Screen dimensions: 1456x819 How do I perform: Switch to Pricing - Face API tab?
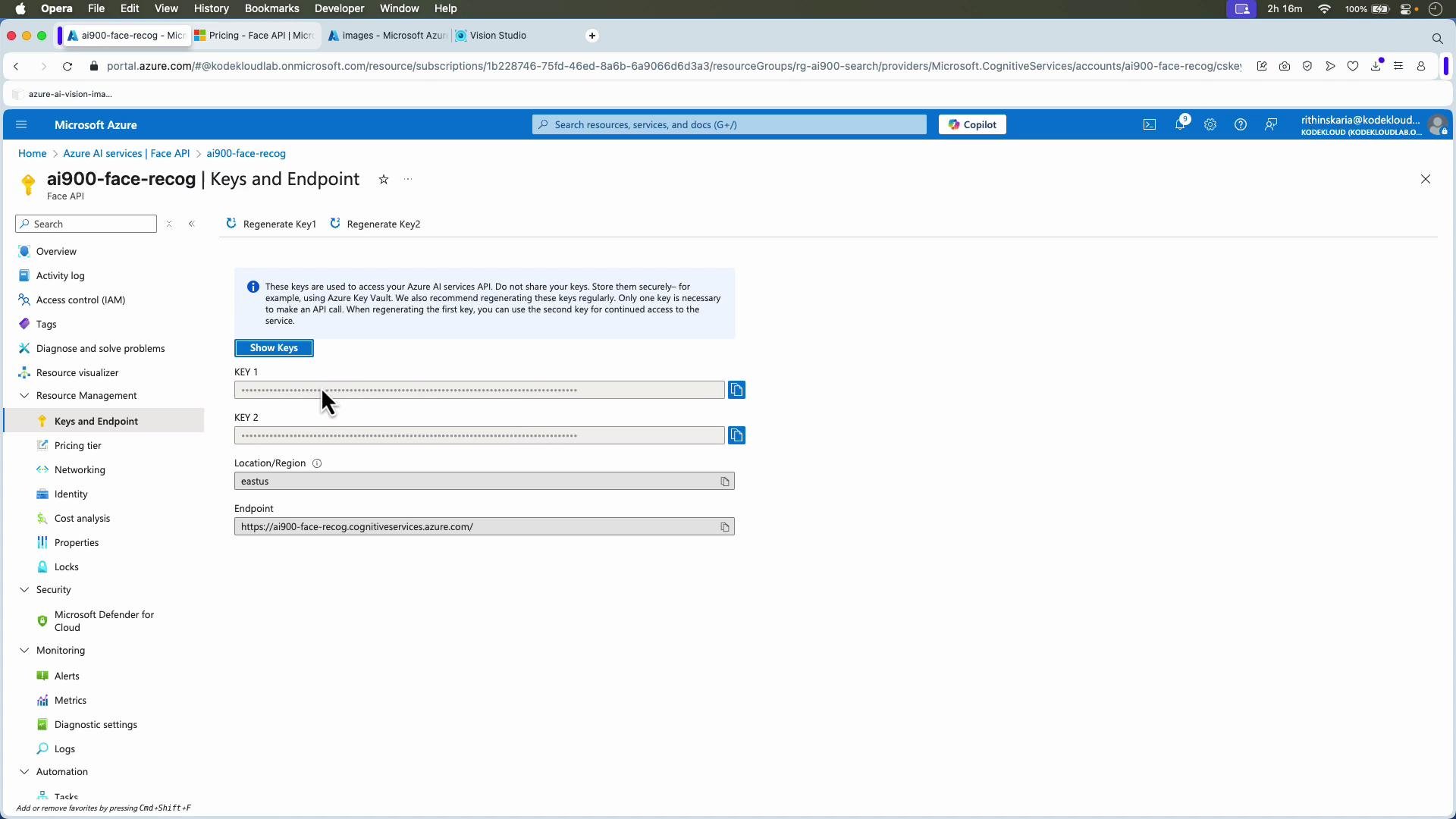pos(256,36)
